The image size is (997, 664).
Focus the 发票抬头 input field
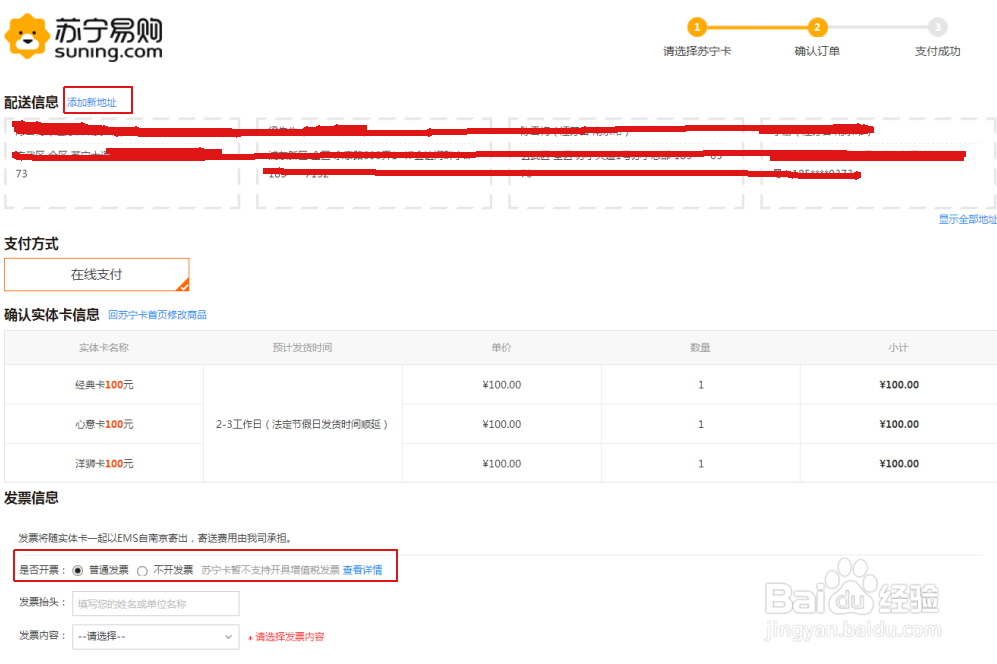(x=156, y=604)
